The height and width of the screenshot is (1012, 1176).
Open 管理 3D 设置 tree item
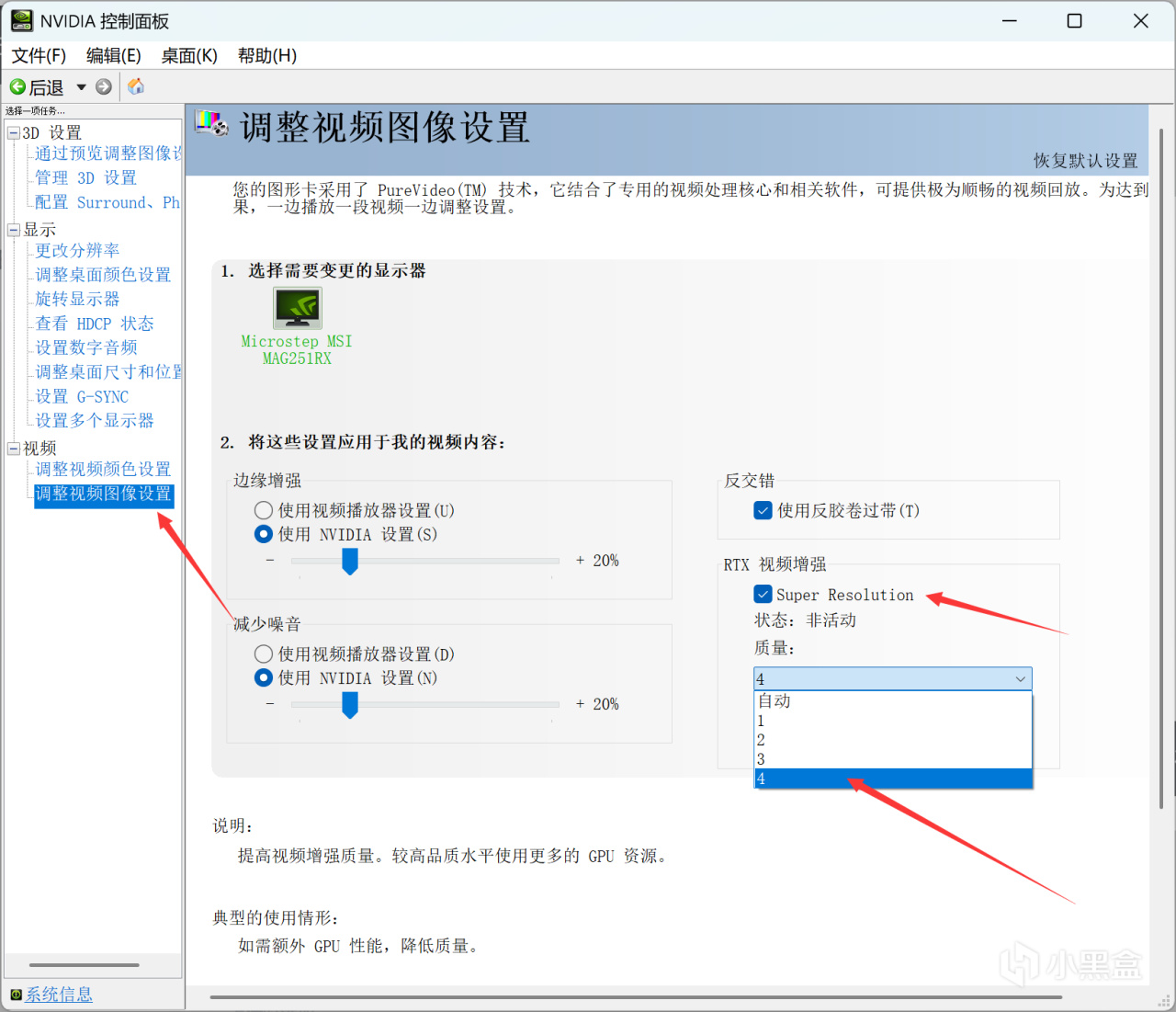tap(85, 177)
